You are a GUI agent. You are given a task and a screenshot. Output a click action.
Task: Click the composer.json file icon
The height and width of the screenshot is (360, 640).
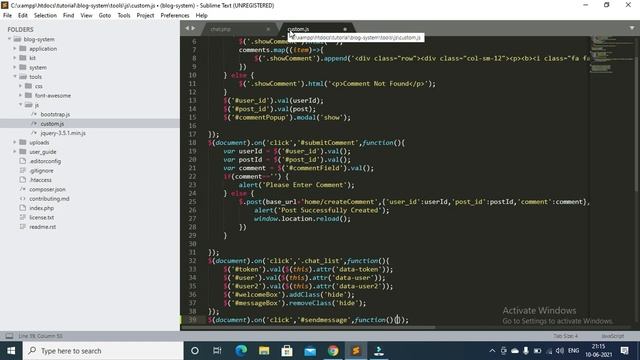pyautogui.click(x=23, y=189)
